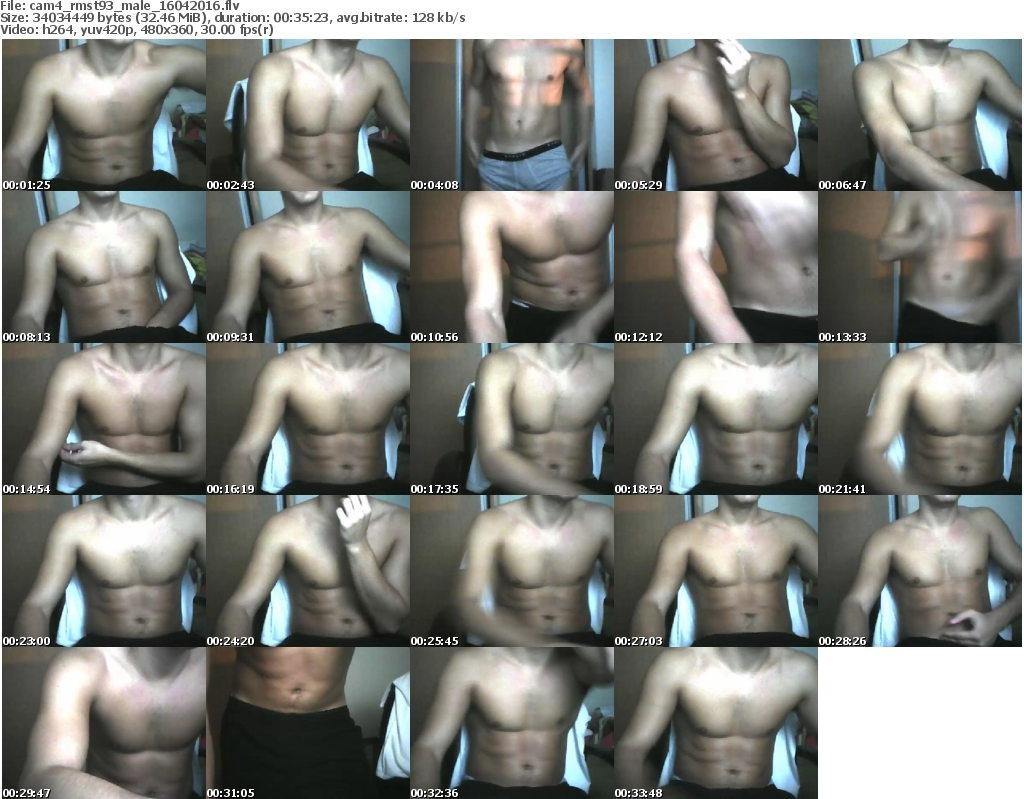Choose the preview frame at 00:24:20
Viewport: 1024px width, 799px height.
tap(308, 571)
